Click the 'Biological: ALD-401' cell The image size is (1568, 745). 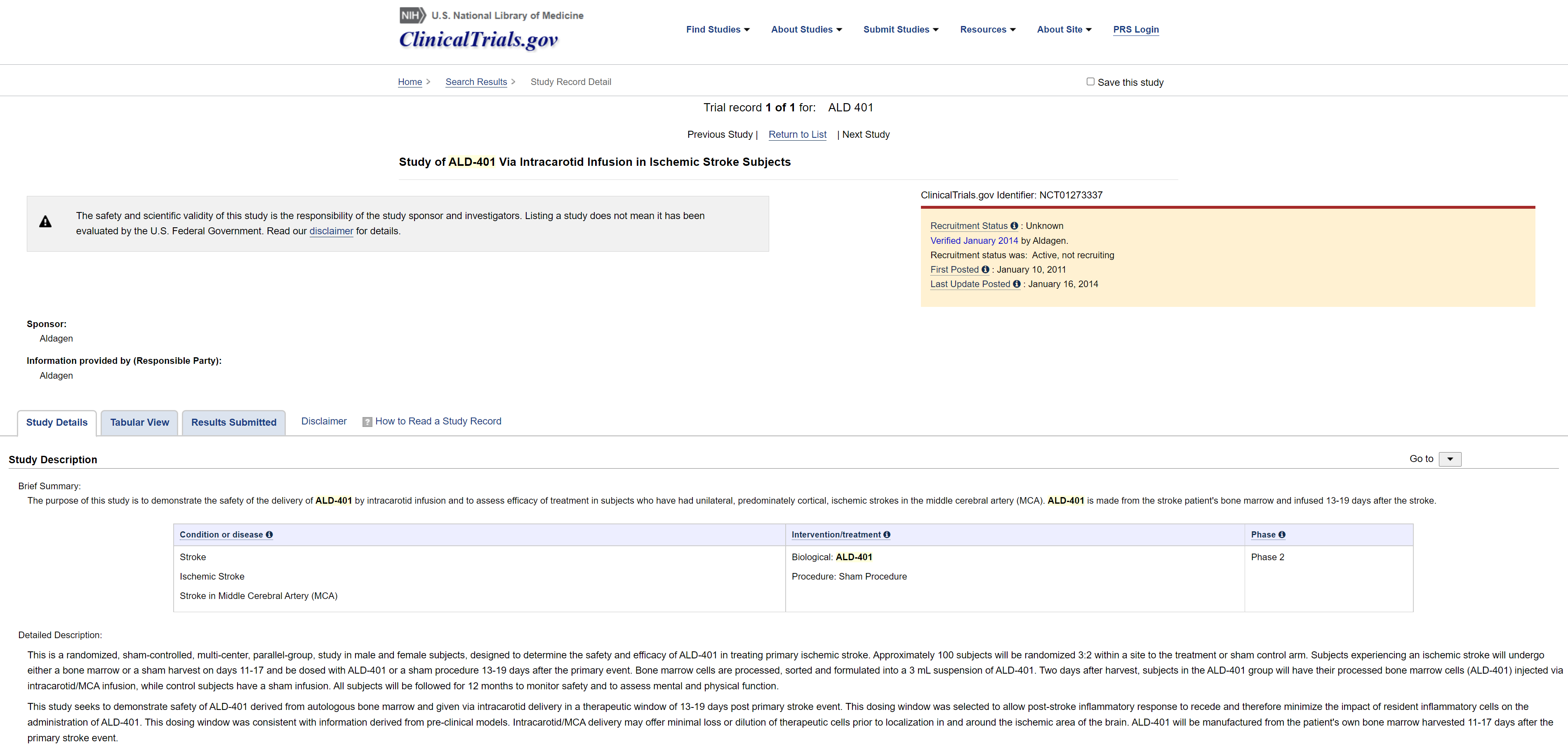click(x=832, y=558)
